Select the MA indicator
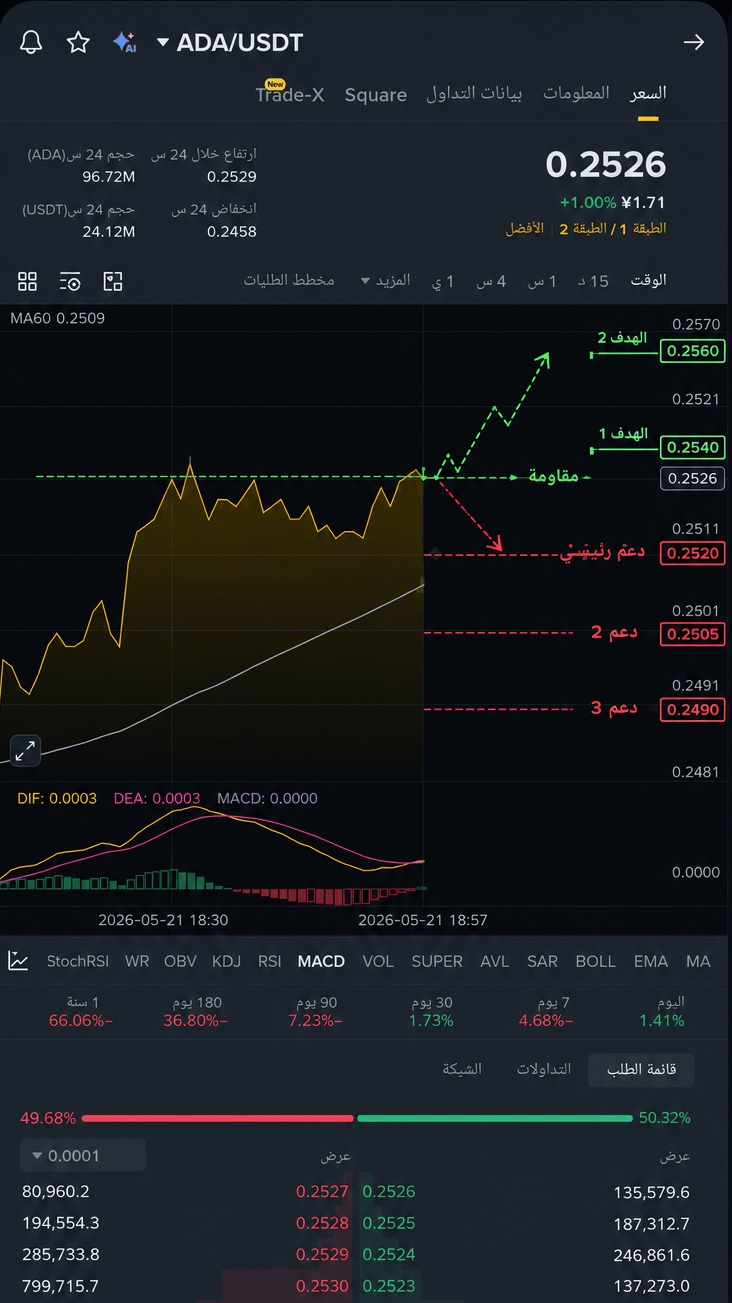 [698, 961]
